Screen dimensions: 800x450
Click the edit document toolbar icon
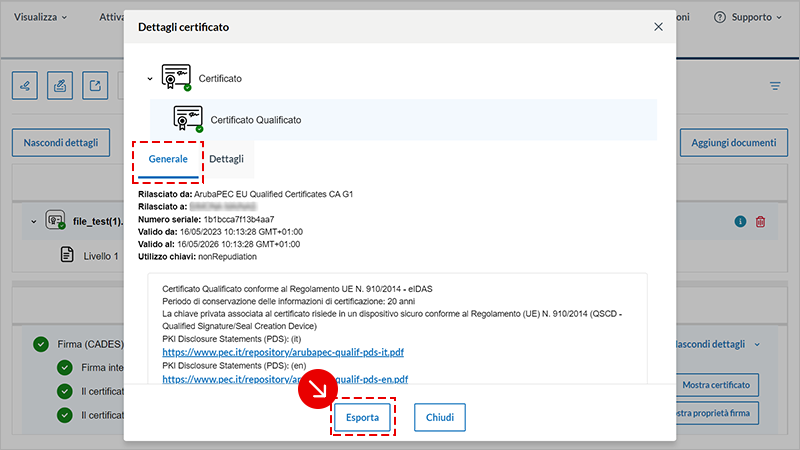pos(61,85)
